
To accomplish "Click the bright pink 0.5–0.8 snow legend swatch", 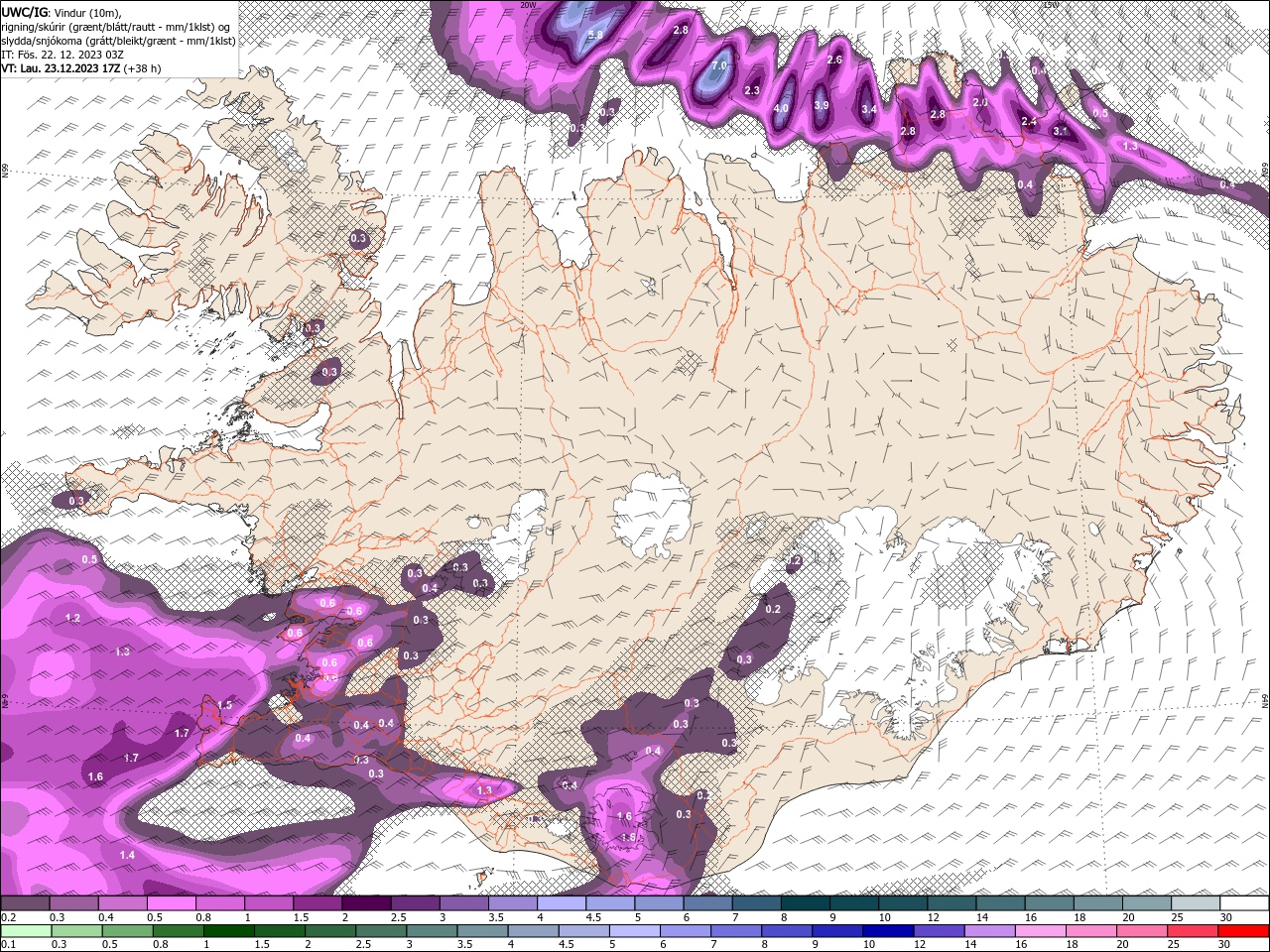I will click(171, 903).
